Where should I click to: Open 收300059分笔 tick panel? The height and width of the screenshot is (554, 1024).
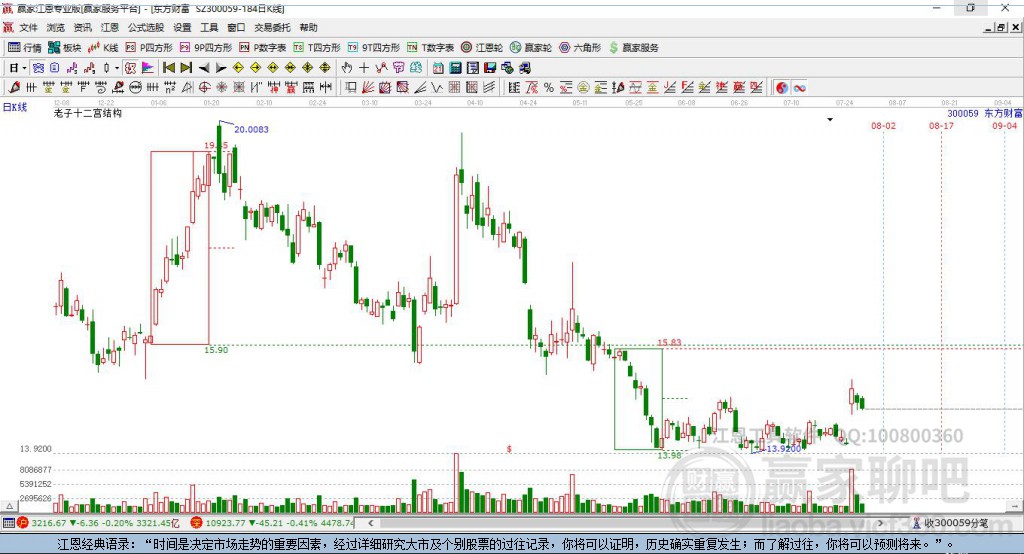point(950,523)
